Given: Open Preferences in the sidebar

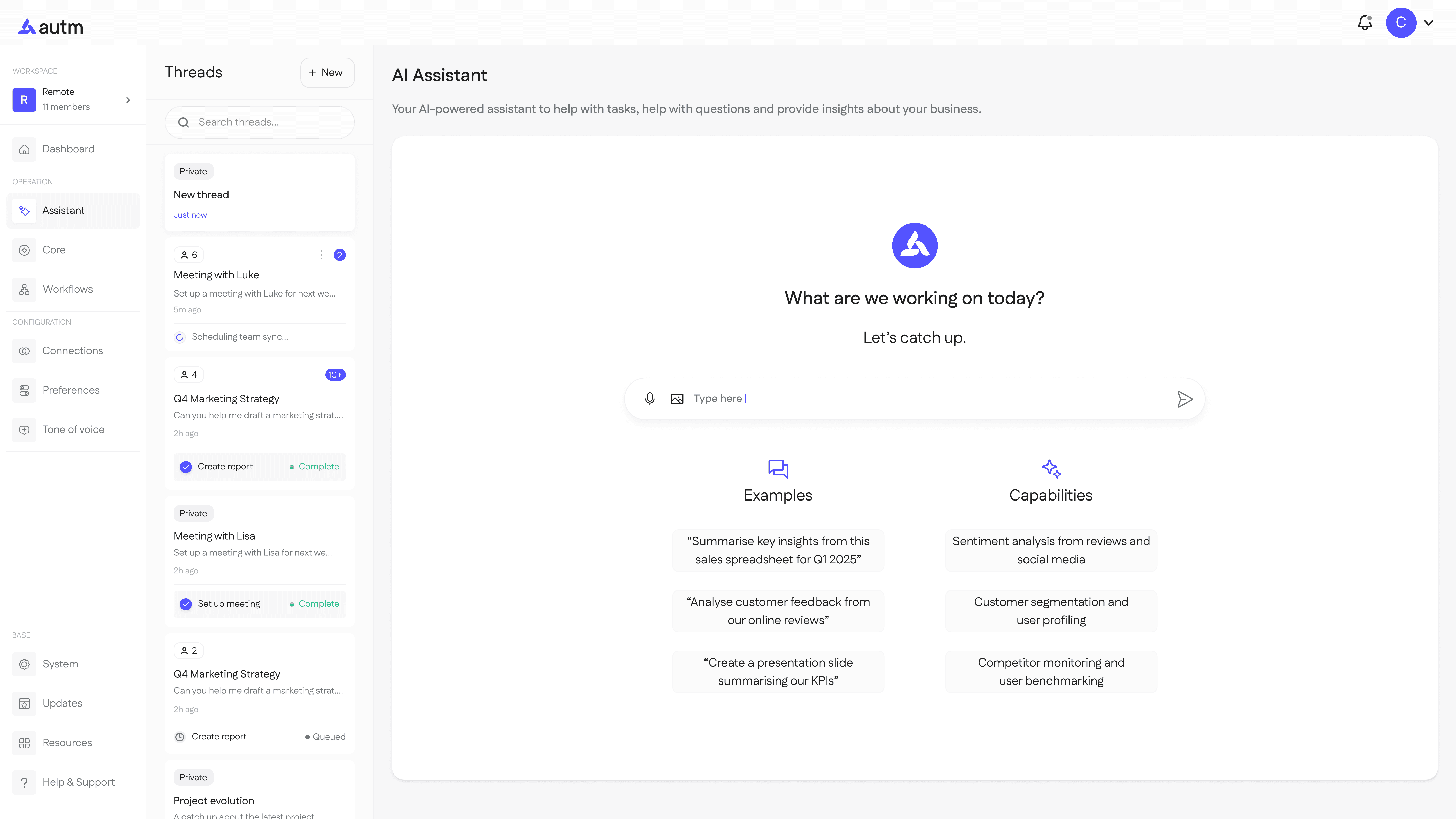Looking at the screenshot, I should point(73,390).
